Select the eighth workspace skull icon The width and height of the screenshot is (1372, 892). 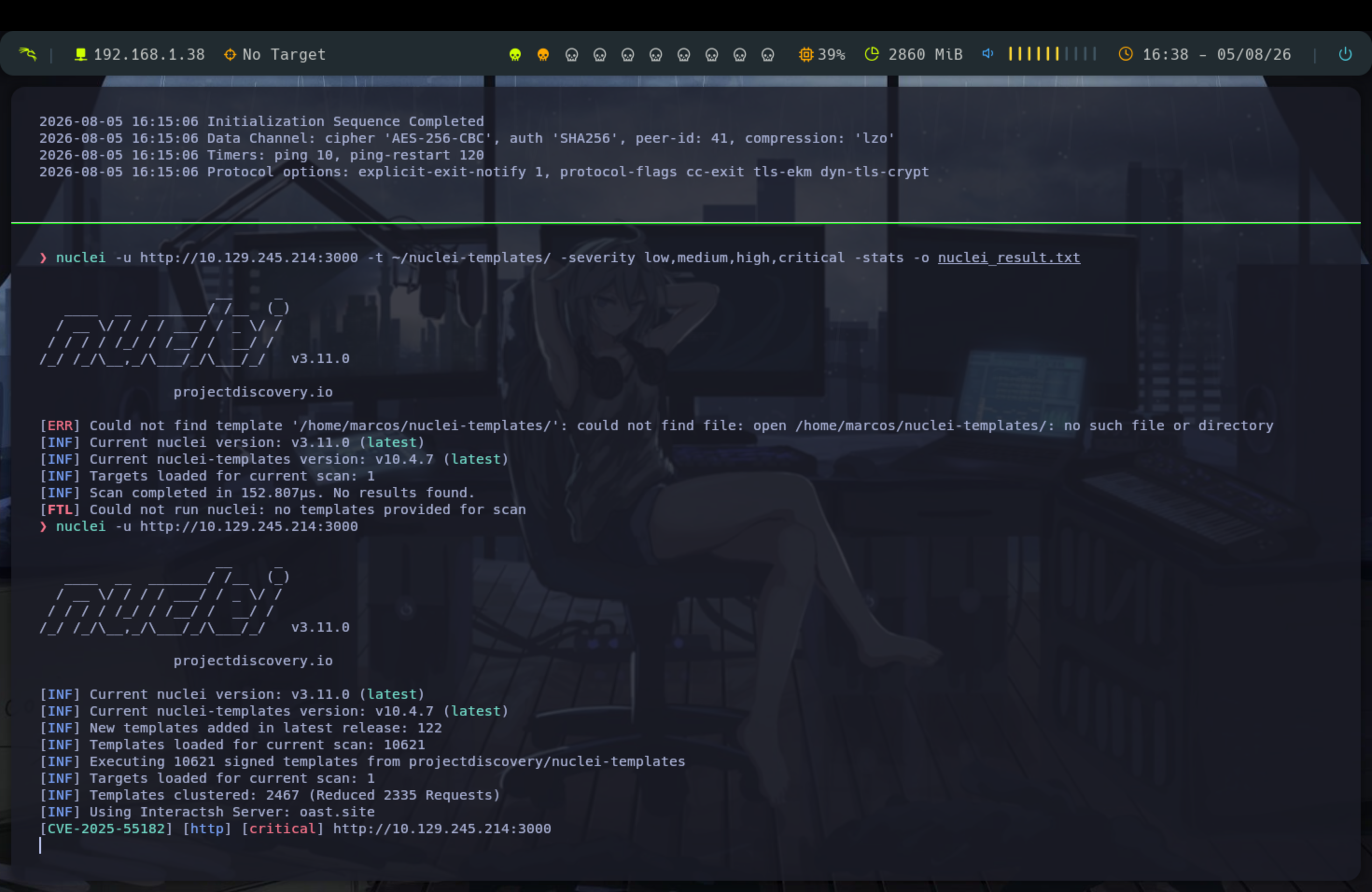[x=712, y=55]
